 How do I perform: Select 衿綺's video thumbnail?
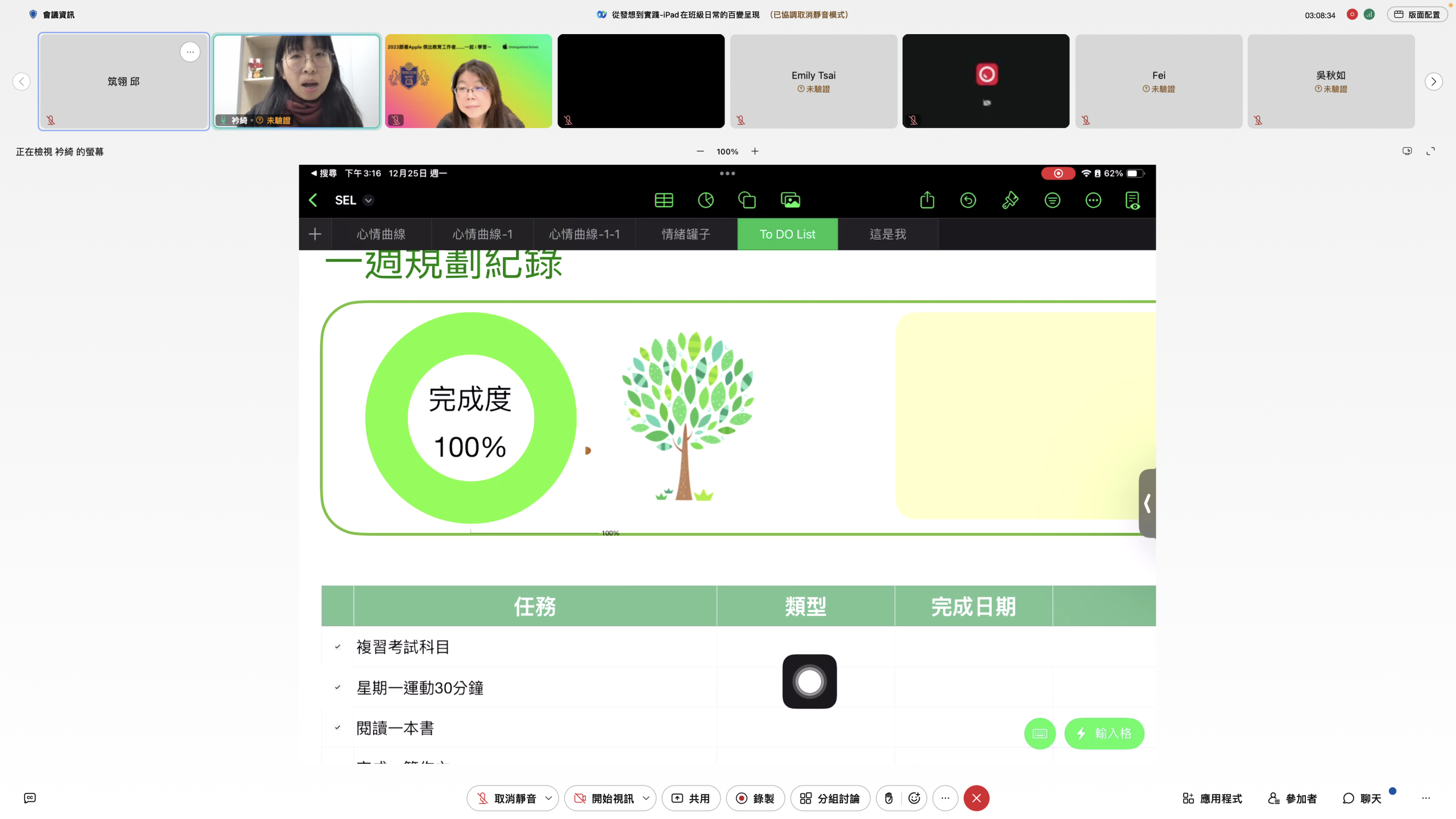(296, 81)
